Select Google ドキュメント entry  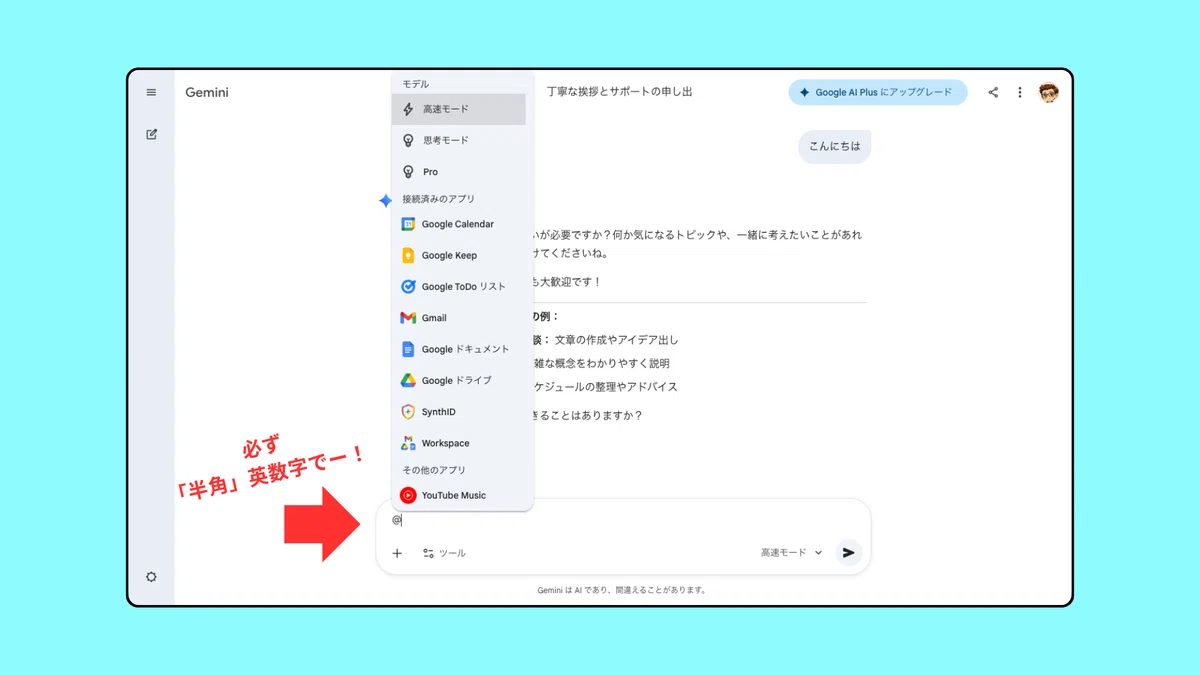click(x=459, y=349)
